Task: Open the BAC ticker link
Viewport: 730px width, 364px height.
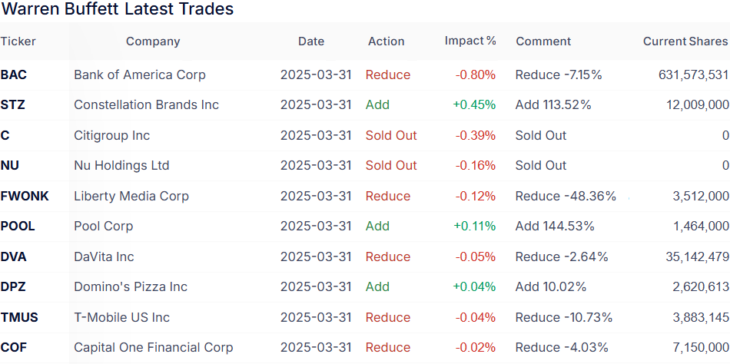Action: [14, 74]
